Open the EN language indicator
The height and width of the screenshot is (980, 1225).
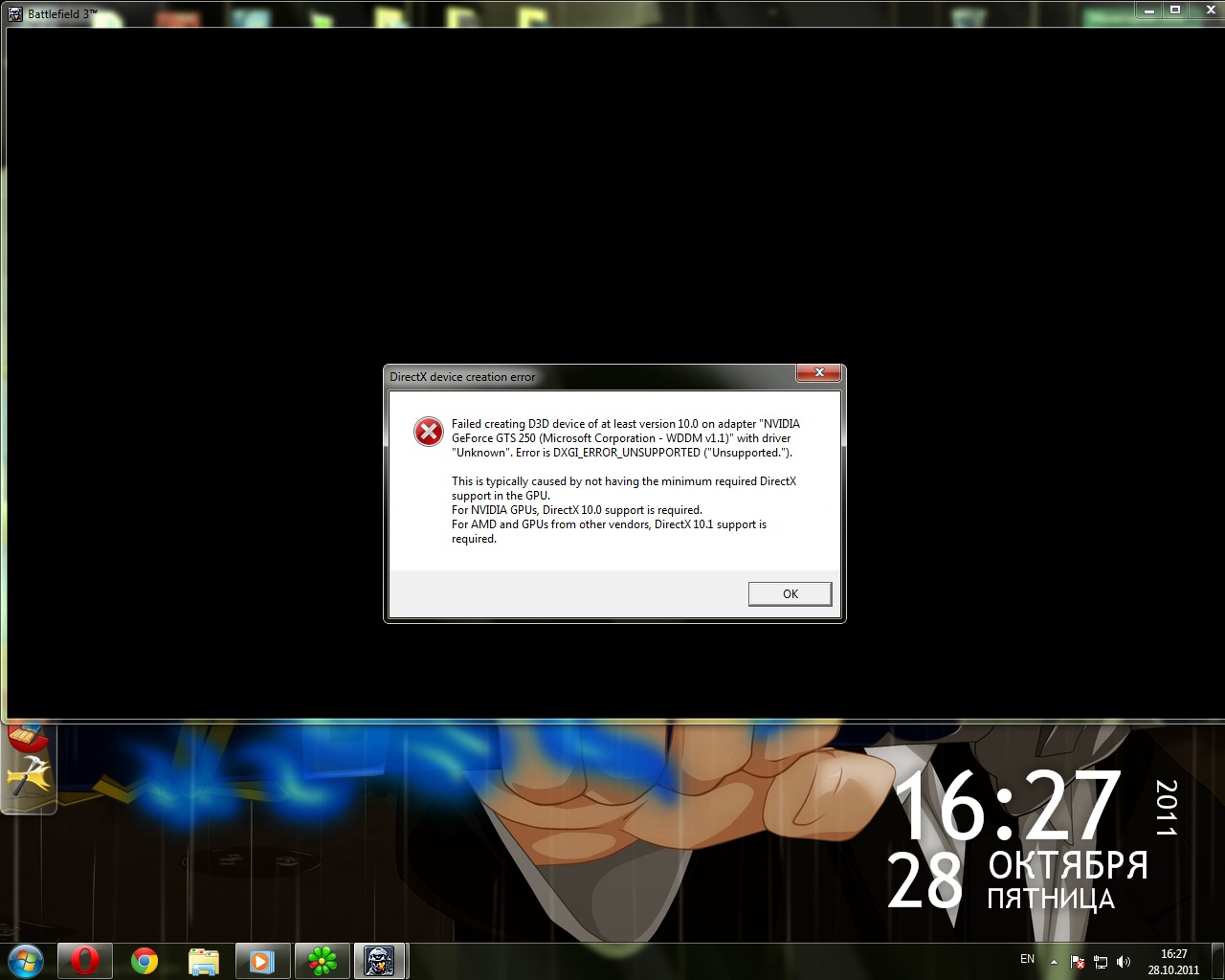(1027, 959)
